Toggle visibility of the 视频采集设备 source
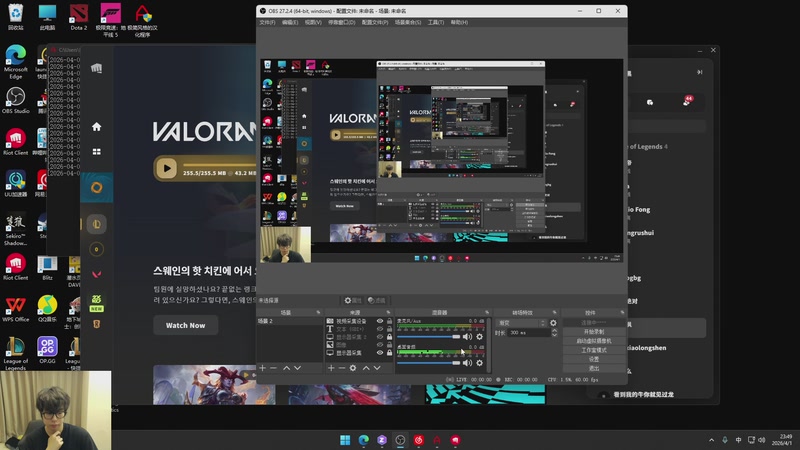The width and height of the screenshot is (800, 450). point(380,321)
